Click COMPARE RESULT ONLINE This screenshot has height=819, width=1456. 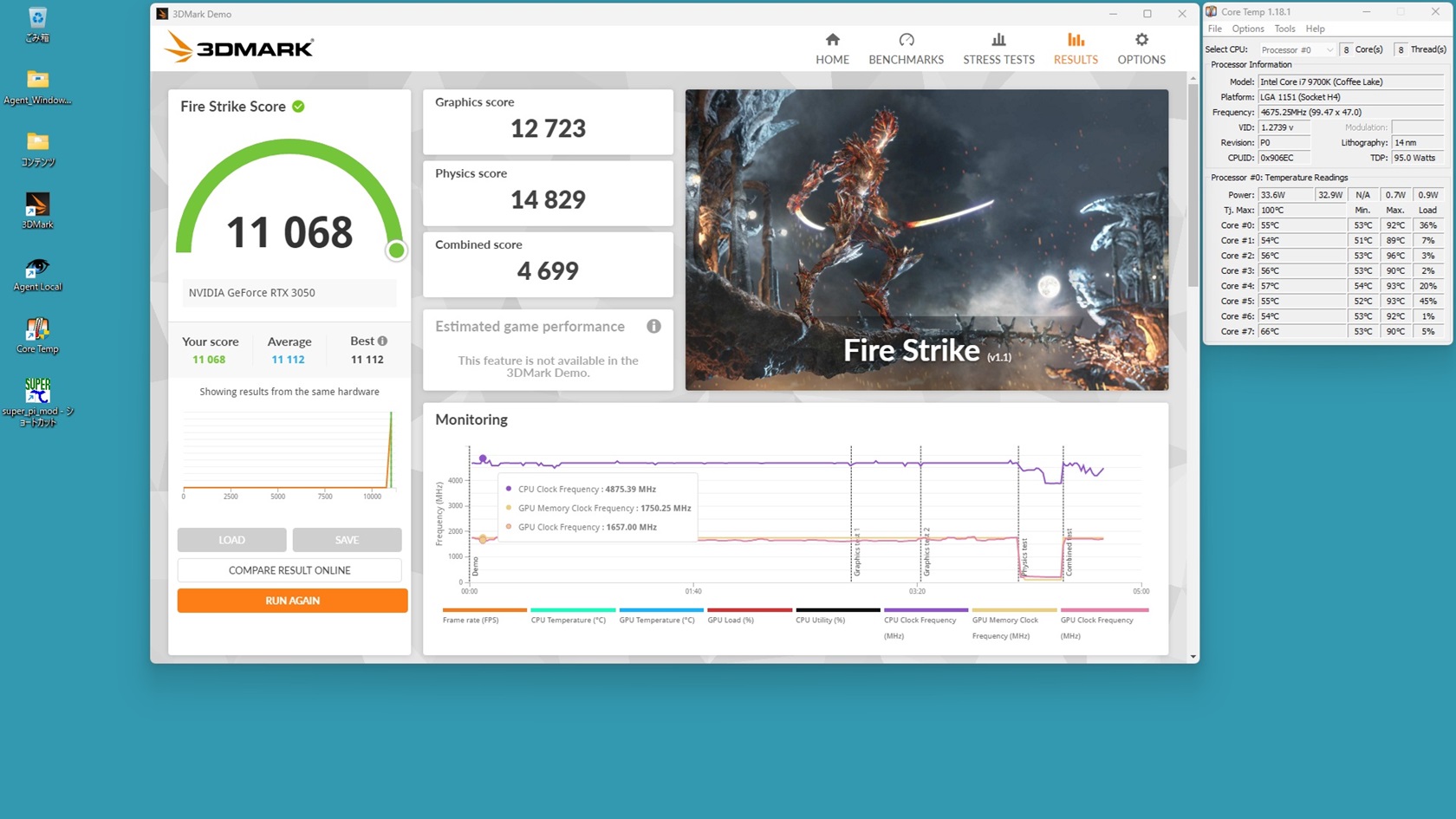[x=289, y=570]
